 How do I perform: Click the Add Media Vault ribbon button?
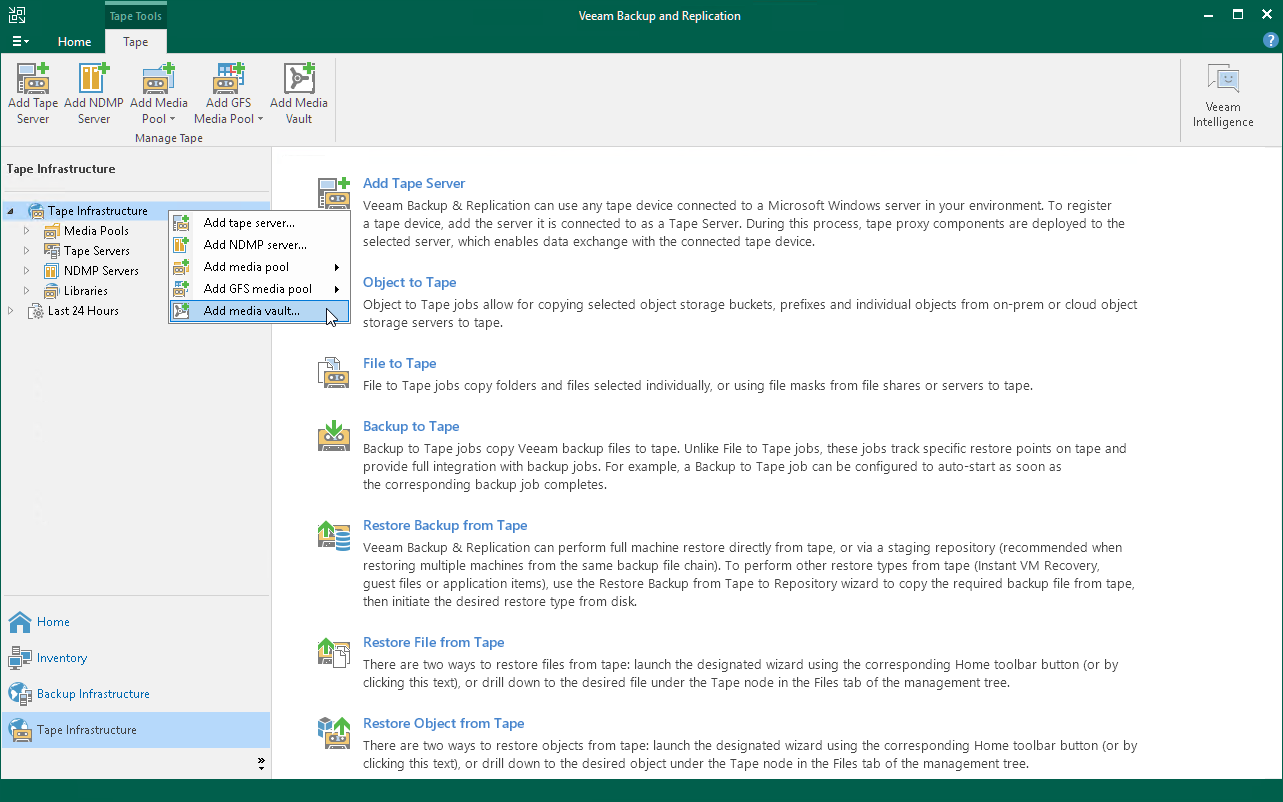point(298,94)
